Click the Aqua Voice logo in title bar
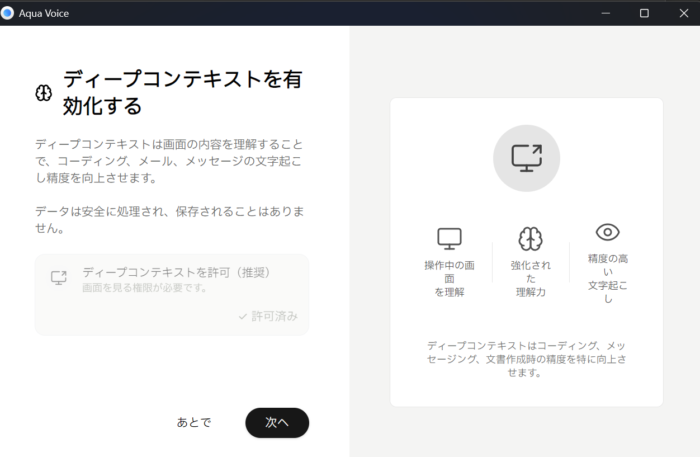Viewport: 700px width, 457px height. 7,13
